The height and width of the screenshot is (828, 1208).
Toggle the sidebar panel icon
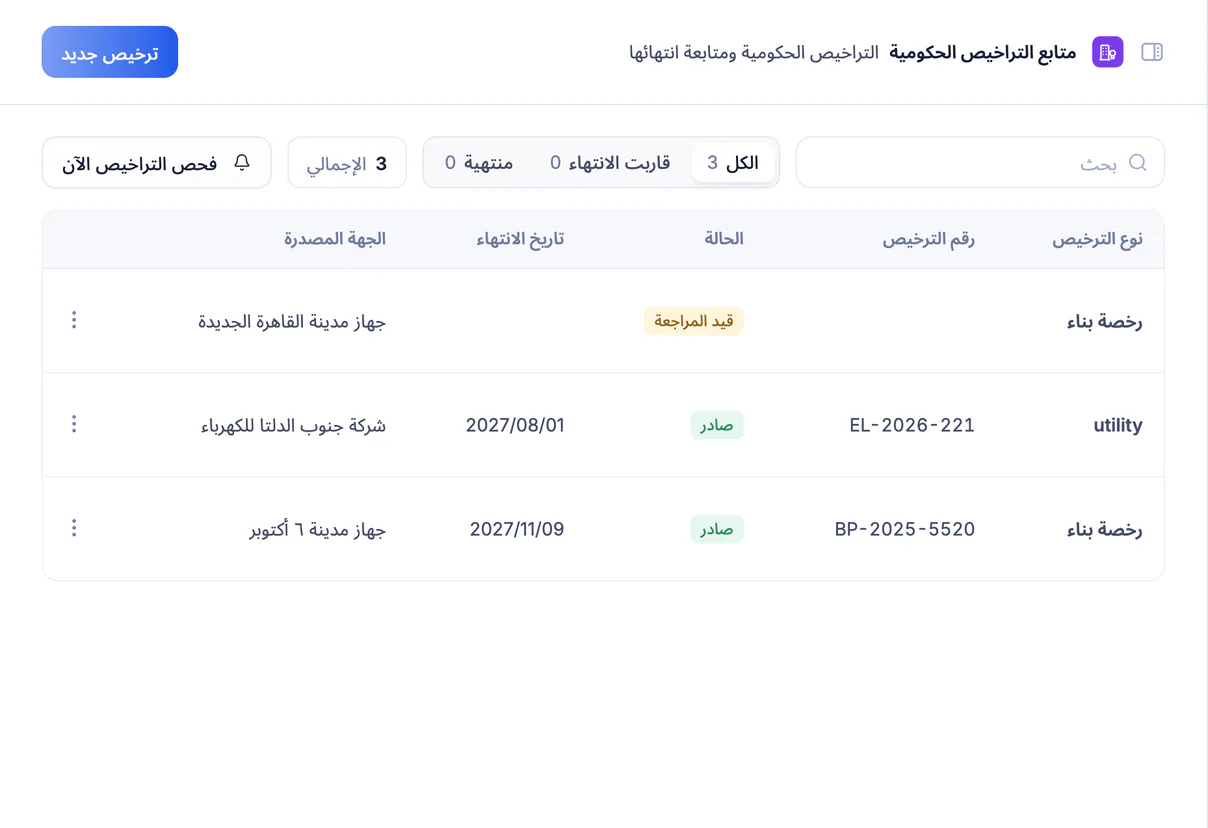click(1152, 52)
